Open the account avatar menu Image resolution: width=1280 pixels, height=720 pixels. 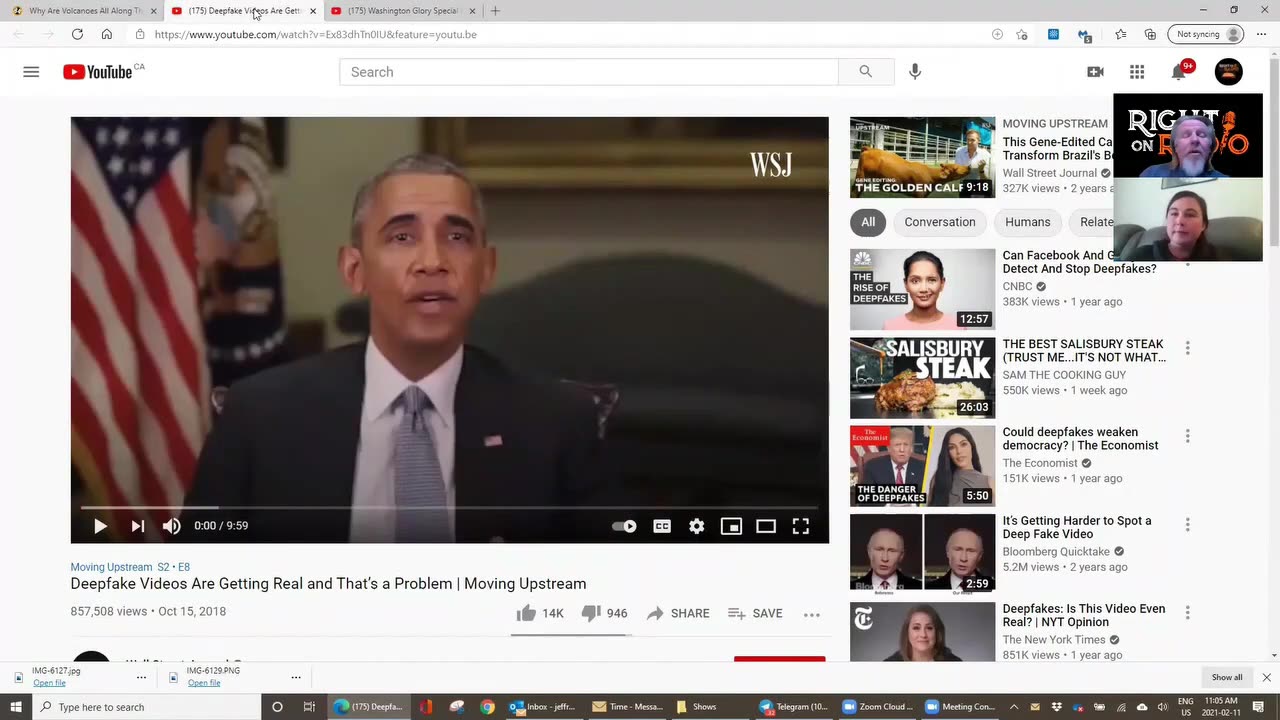tap(1228, 72)
